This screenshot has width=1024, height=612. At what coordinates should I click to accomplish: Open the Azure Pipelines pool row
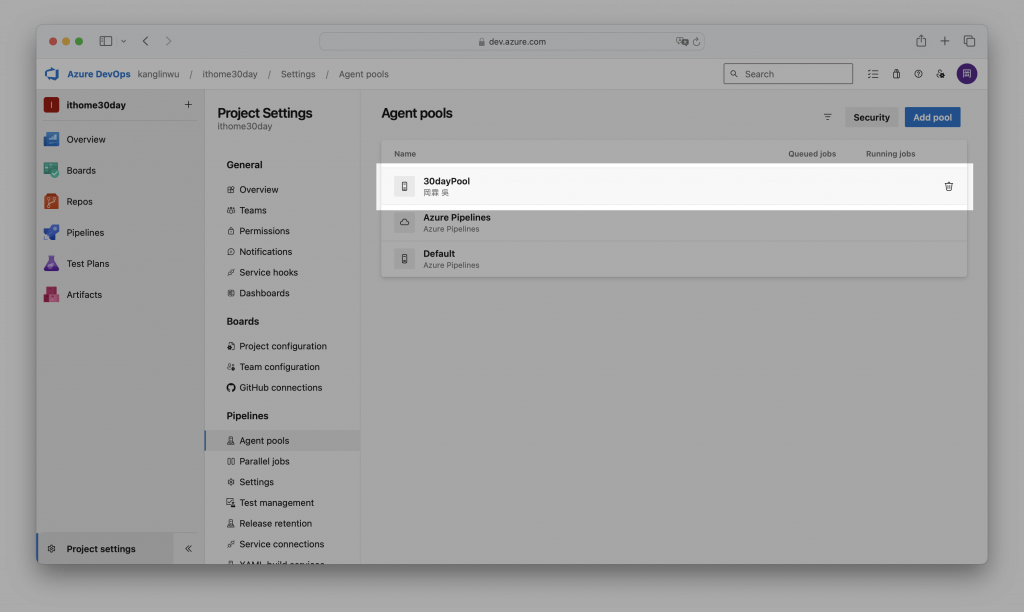pyautogui.click(x=674, y=223)
